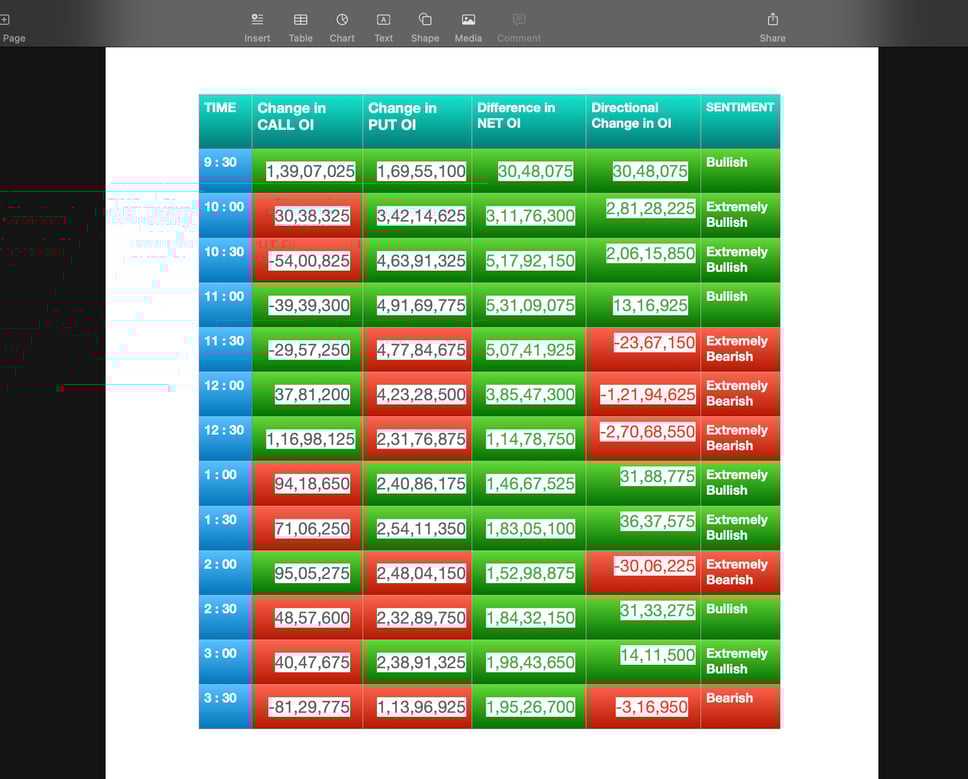Screen dimensions: 968x779
Task: Click the cell with 94,18,650
Action: pos(307,483)
